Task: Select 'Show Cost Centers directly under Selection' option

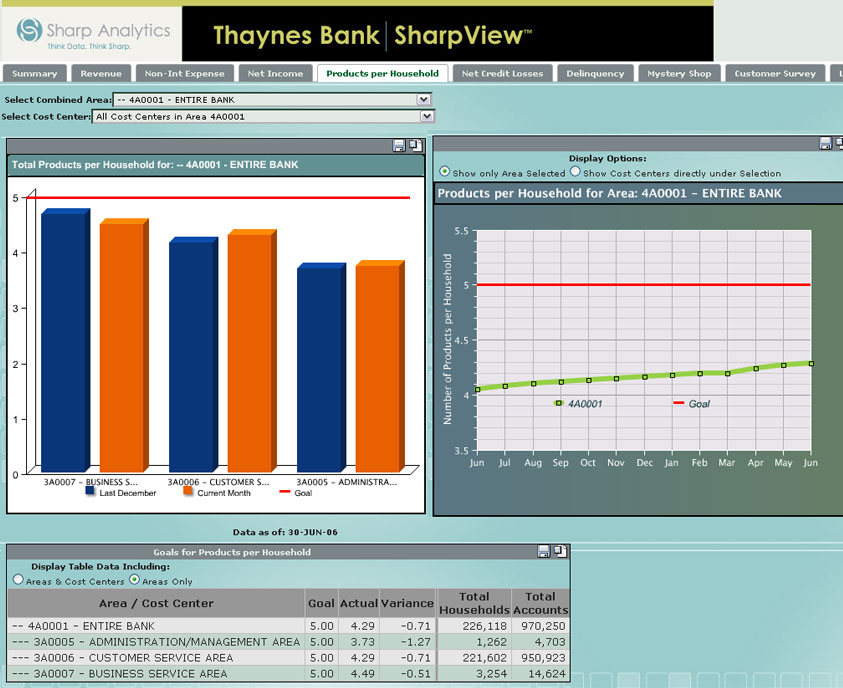Action: click(575, 172)
